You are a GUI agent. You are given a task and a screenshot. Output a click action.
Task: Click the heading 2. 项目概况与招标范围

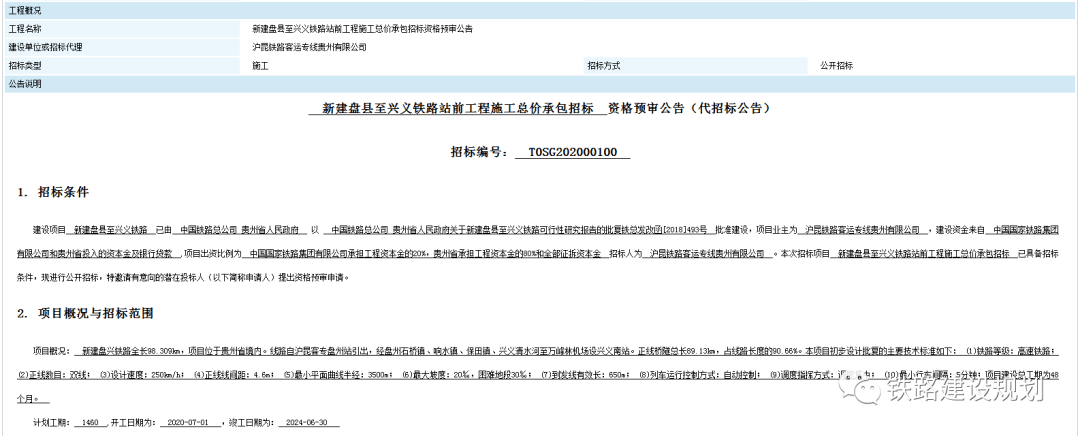(x=85, y=314)
